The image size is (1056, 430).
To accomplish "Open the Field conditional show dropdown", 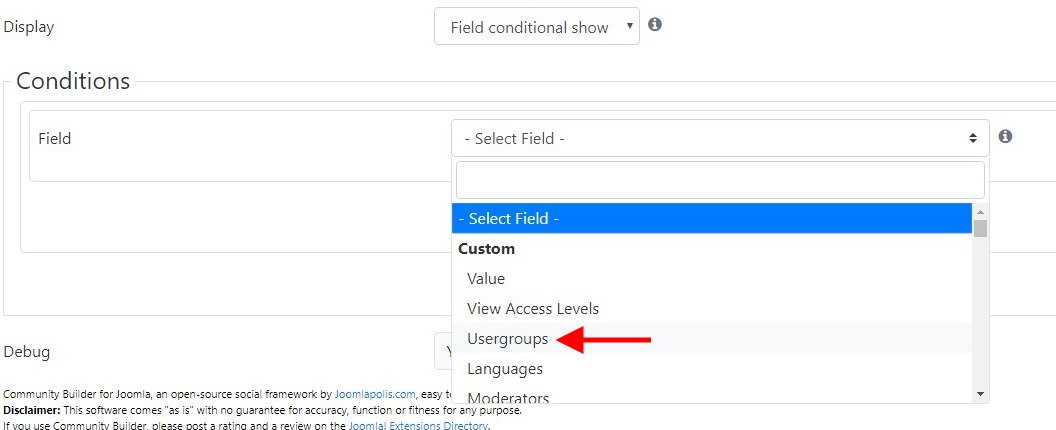I will (537, 26).
